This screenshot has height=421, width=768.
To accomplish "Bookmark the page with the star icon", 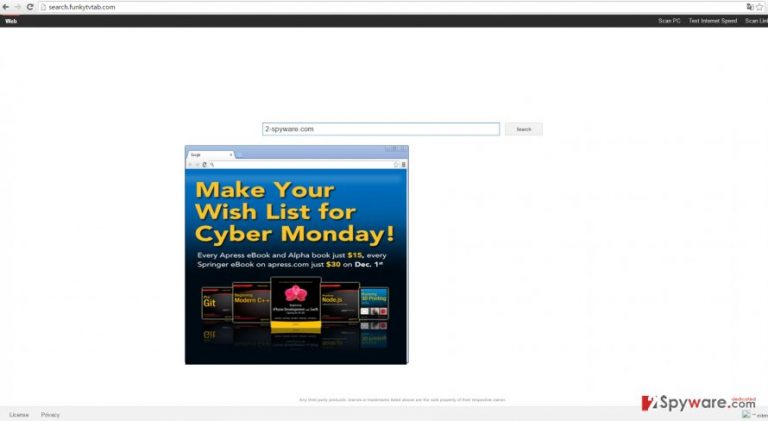I will [760, 7].
